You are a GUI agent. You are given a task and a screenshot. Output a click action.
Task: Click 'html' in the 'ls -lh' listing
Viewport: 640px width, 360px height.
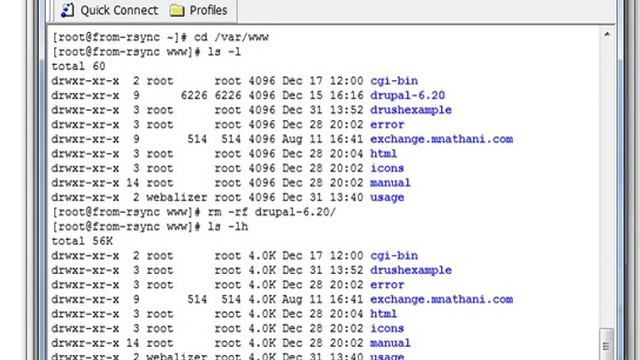383,314
